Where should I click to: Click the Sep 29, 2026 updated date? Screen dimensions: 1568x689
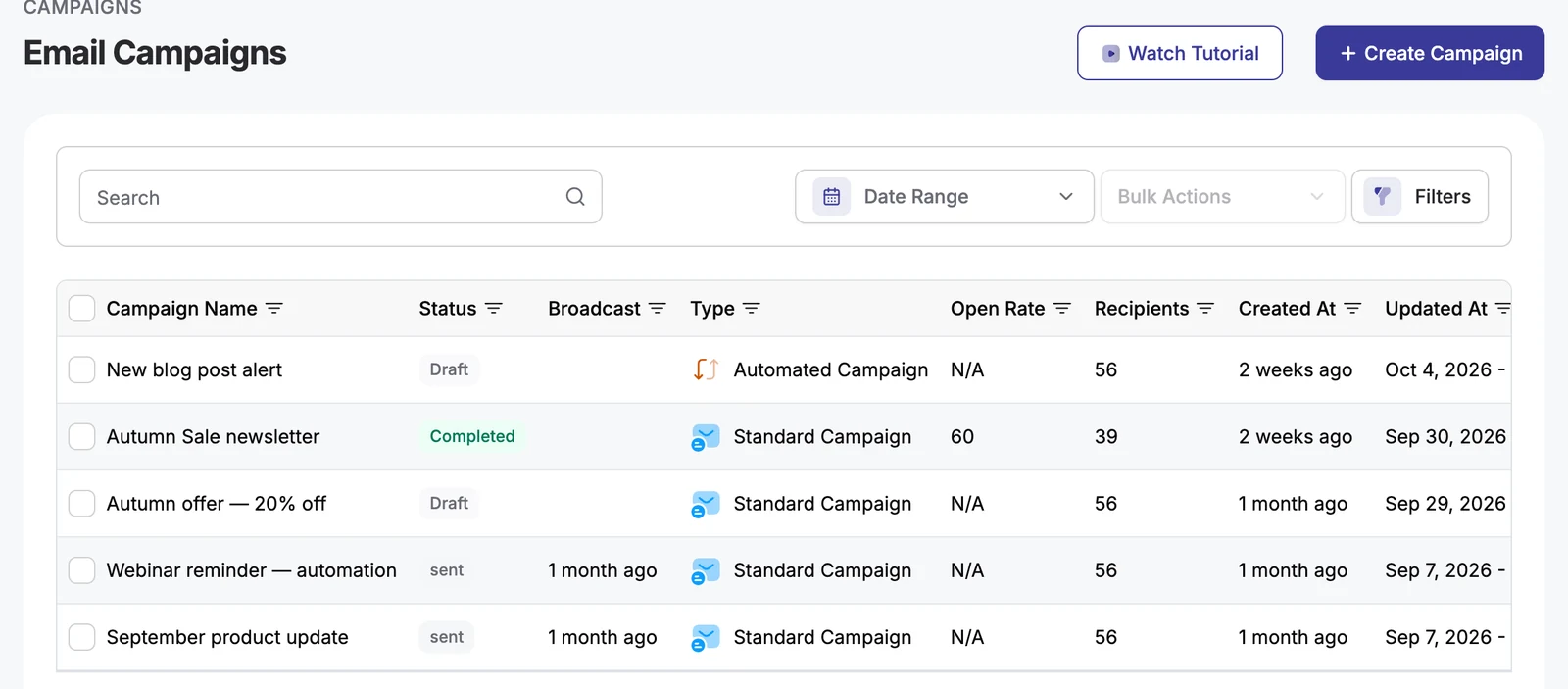point(1445,504)
